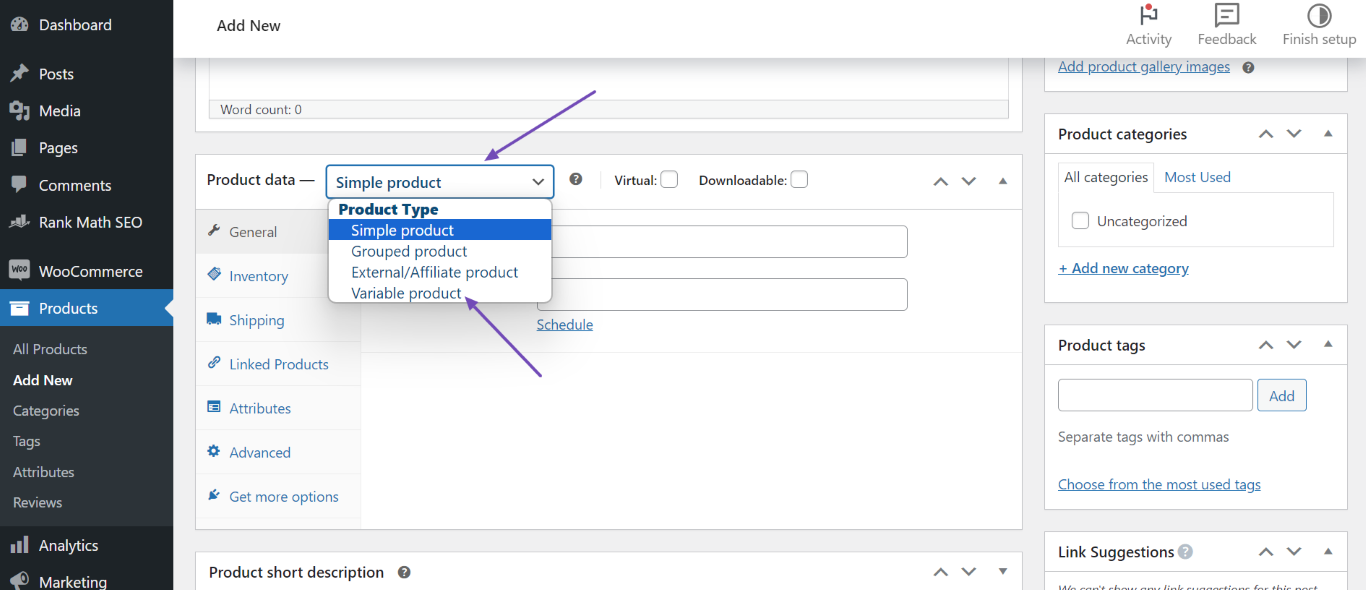Screen dimensions: 1366x590
Task: Switch to the Most Used categories tab
Action: [x=1197, y=177]
